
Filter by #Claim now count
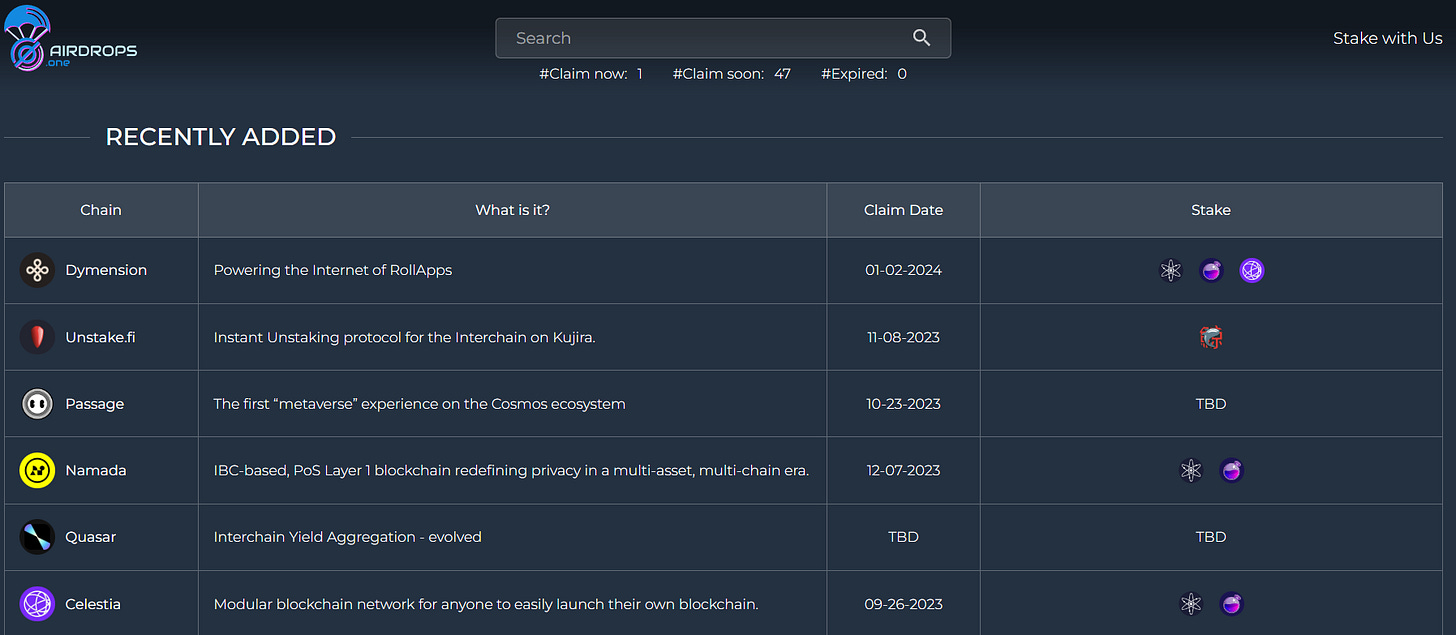click(591, 74)
